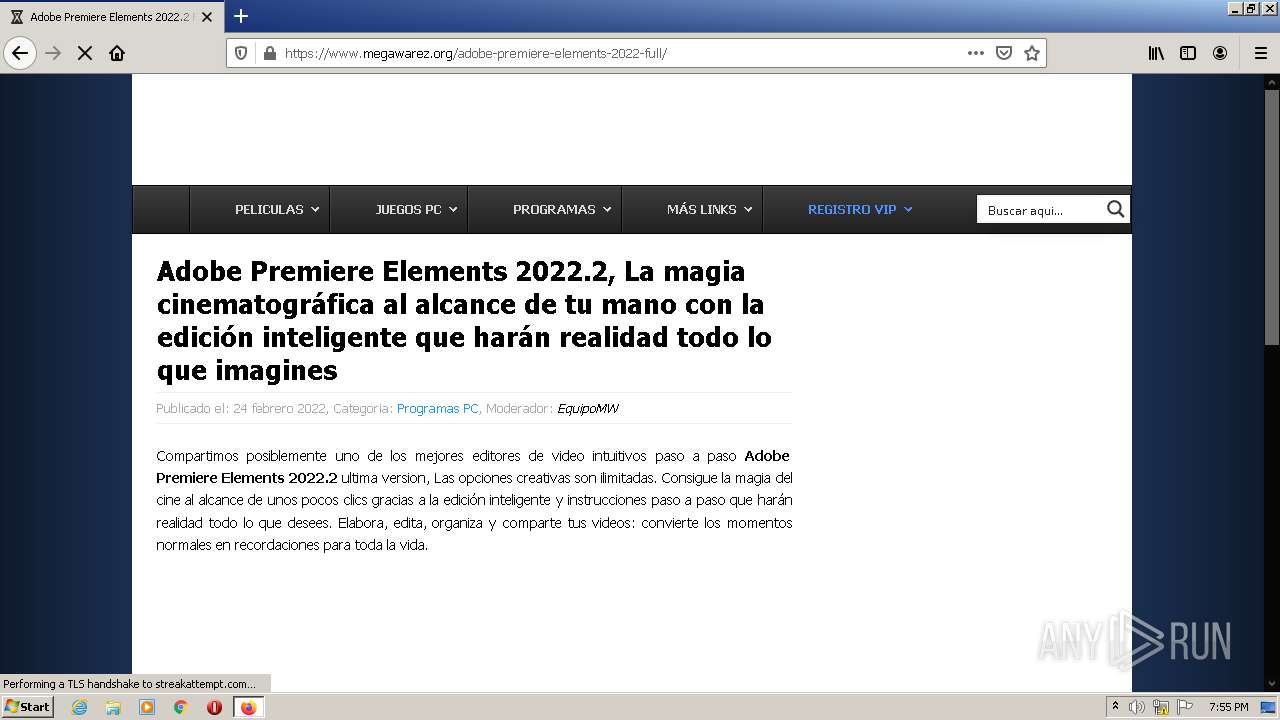Open the Firefox account icon

click(x=1220, y=53)
